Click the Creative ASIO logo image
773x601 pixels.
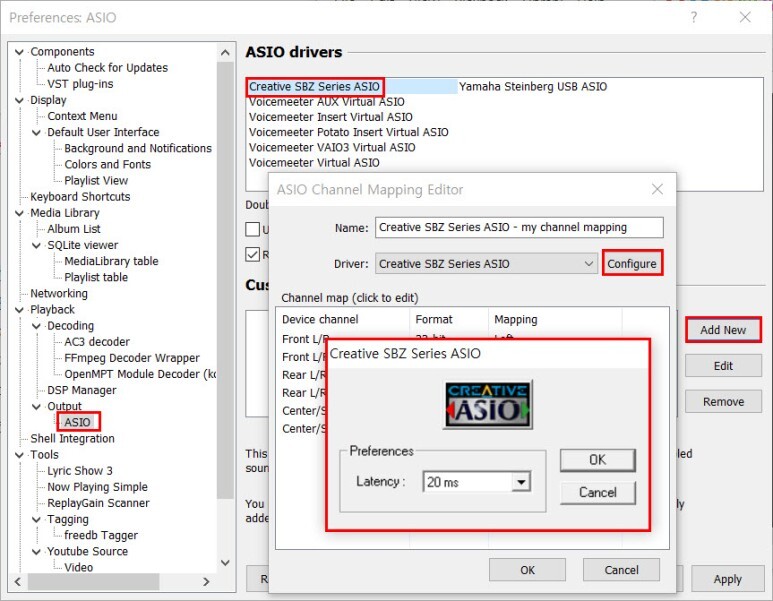488,404
